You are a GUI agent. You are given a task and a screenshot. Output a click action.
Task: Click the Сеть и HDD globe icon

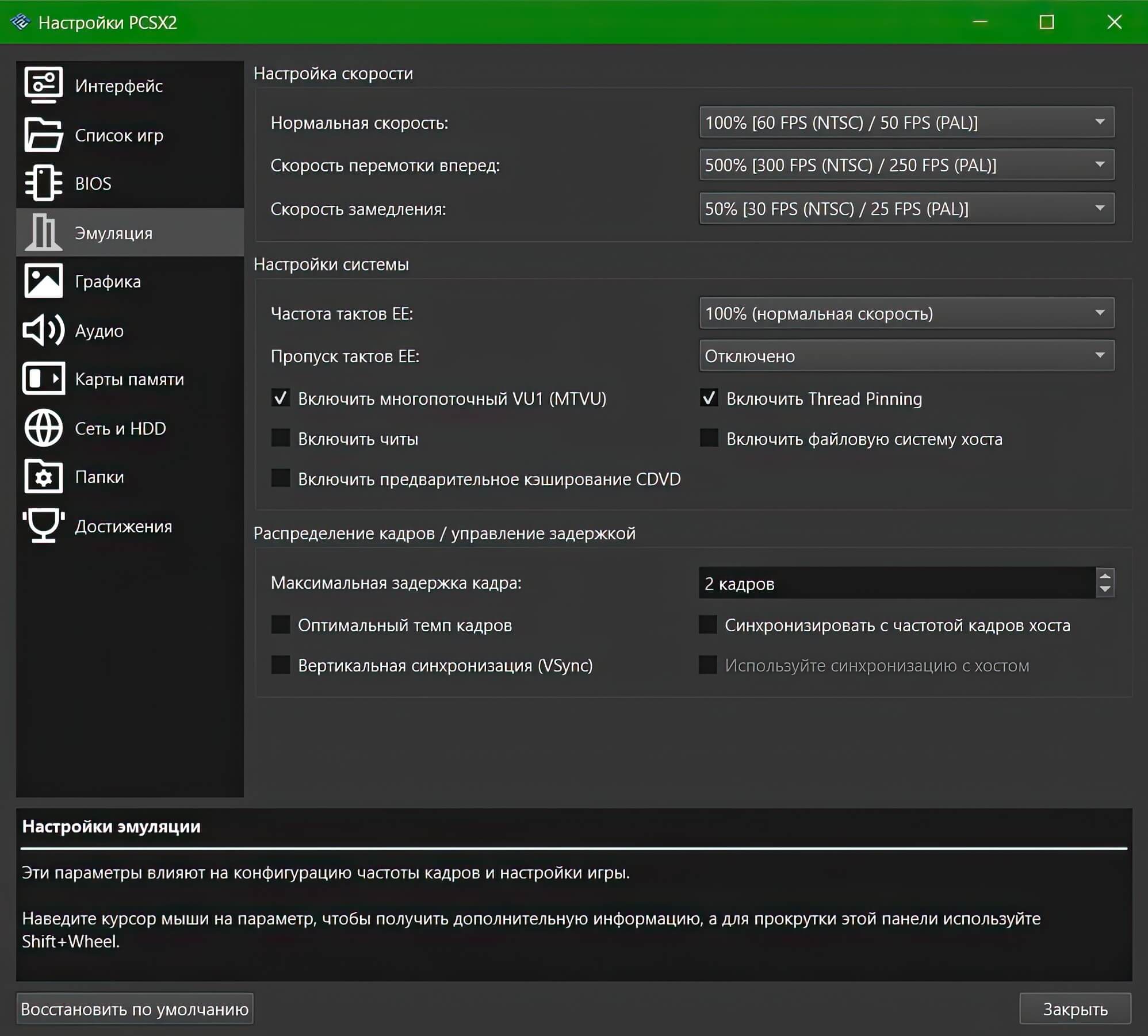[x=43, y=428]
